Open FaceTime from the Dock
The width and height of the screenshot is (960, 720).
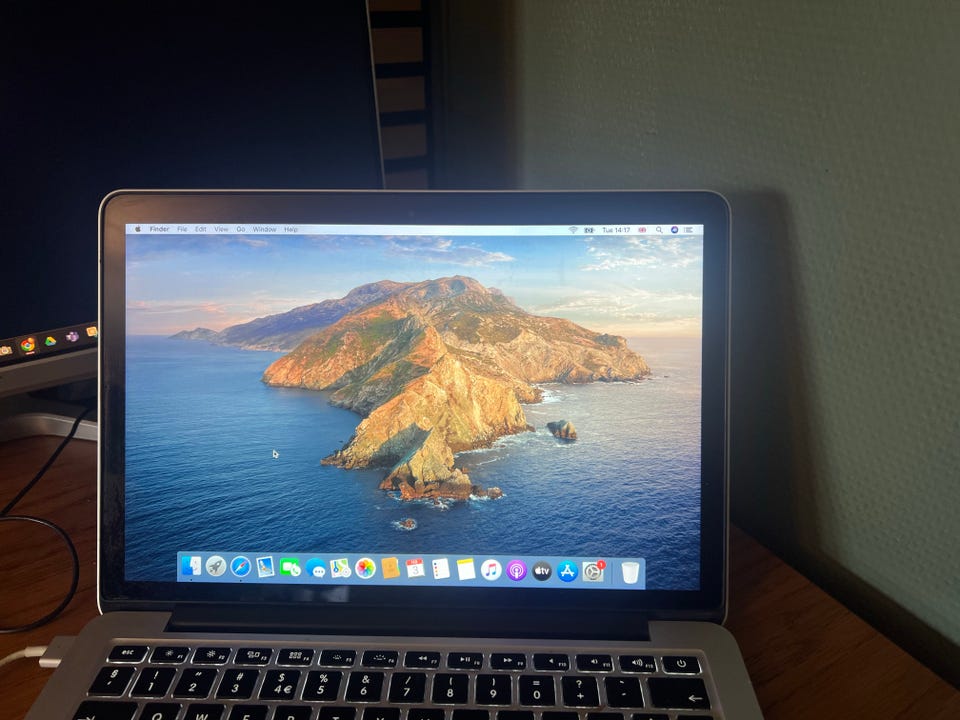click(x=290, y=568)
